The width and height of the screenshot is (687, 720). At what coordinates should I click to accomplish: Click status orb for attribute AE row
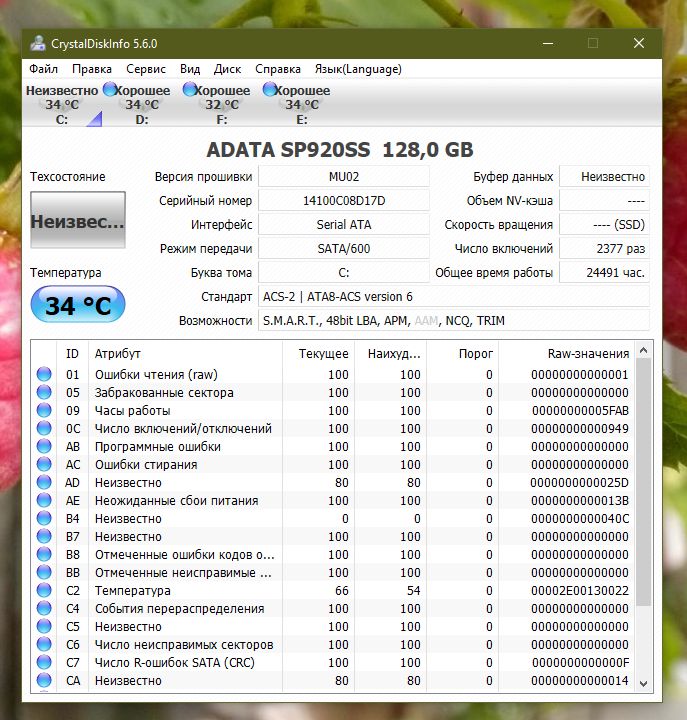[x=44, y=500]
